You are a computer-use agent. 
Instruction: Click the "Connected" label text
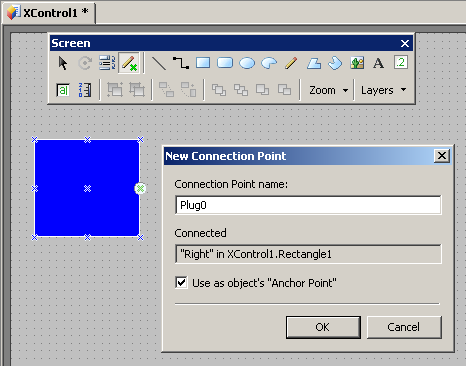click(200, 233)
